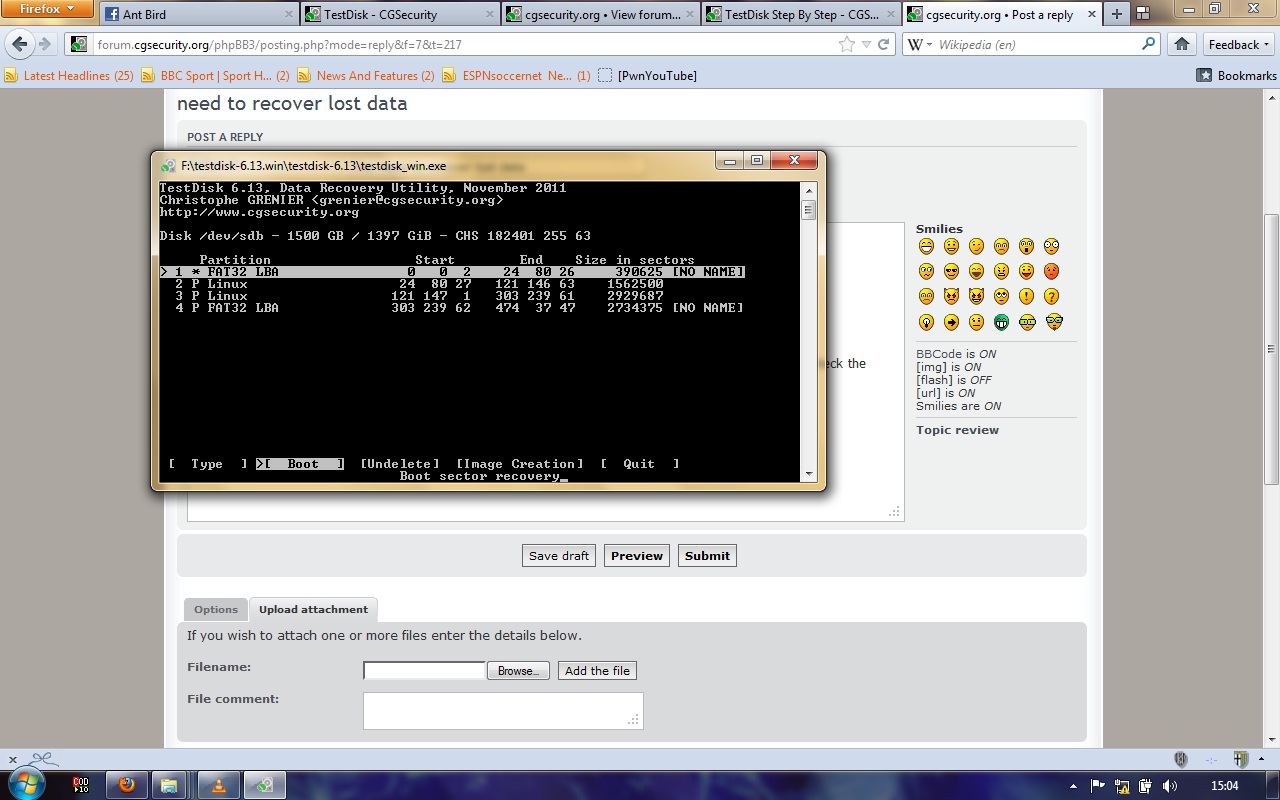Open the URL history dropdown arrow
Image resolution: width=1280 pixels, height=800 pixels.
point(866,44)
